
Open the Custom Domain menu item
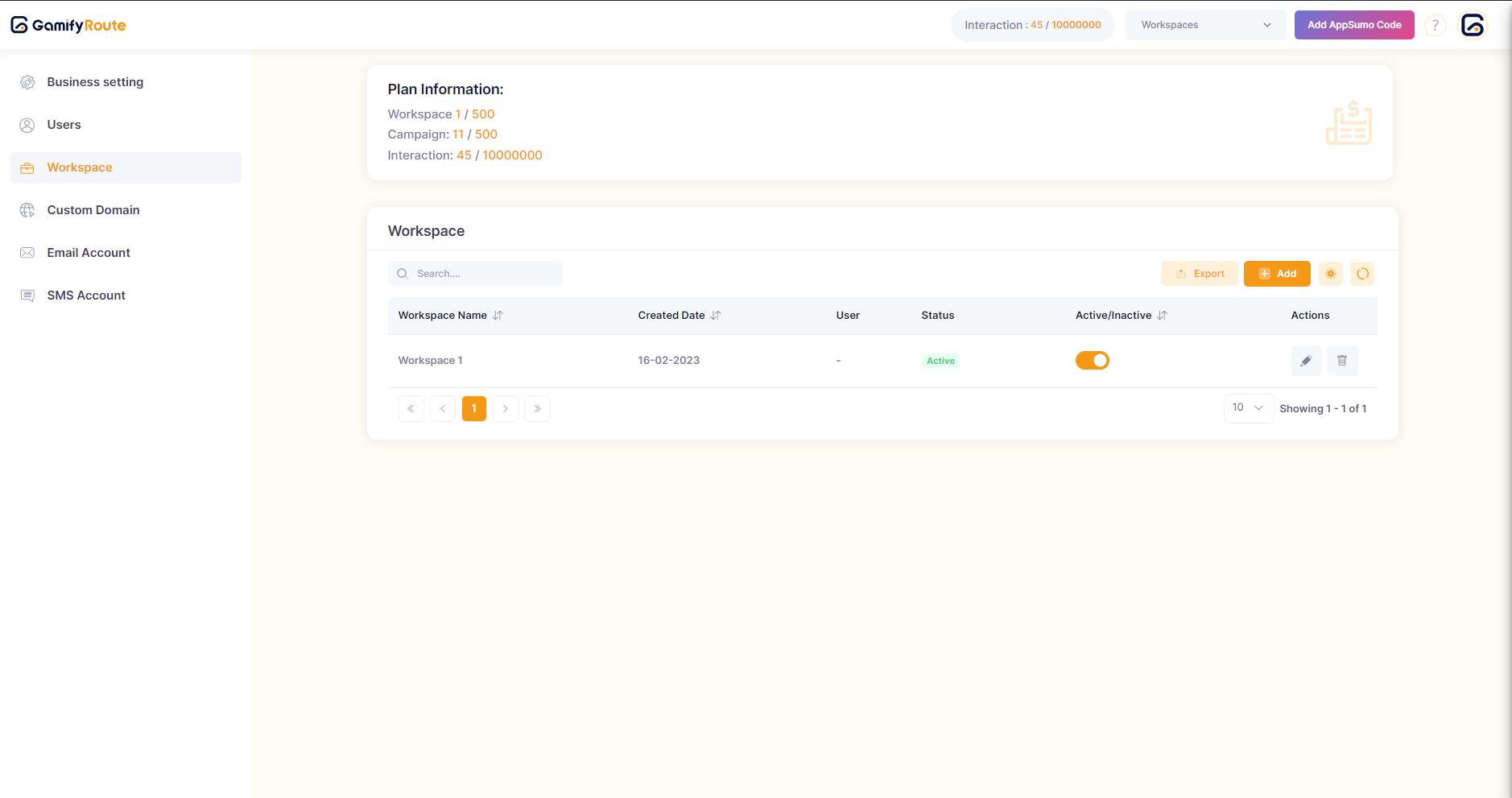(93, 210)
